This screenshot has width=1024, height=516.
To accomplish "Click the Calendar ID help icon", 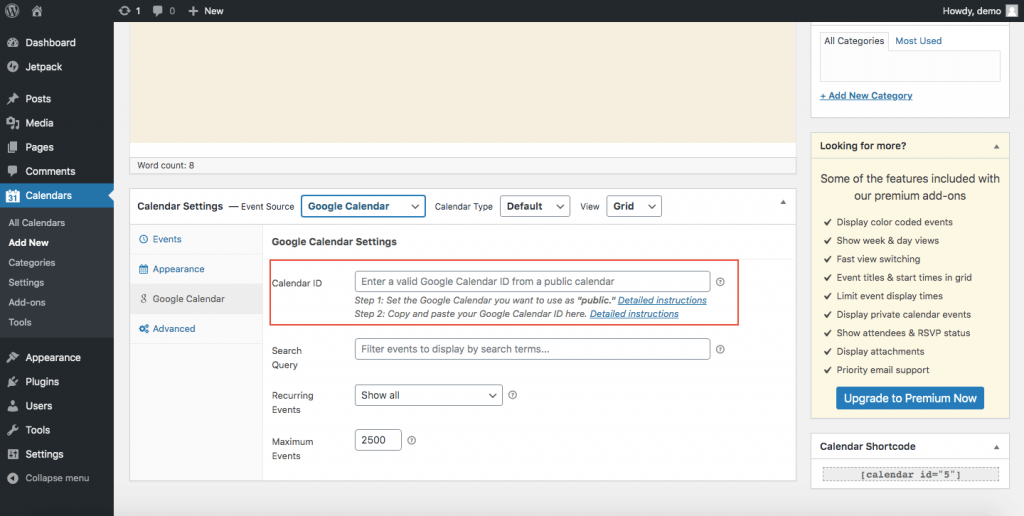I will click(720, 282).
